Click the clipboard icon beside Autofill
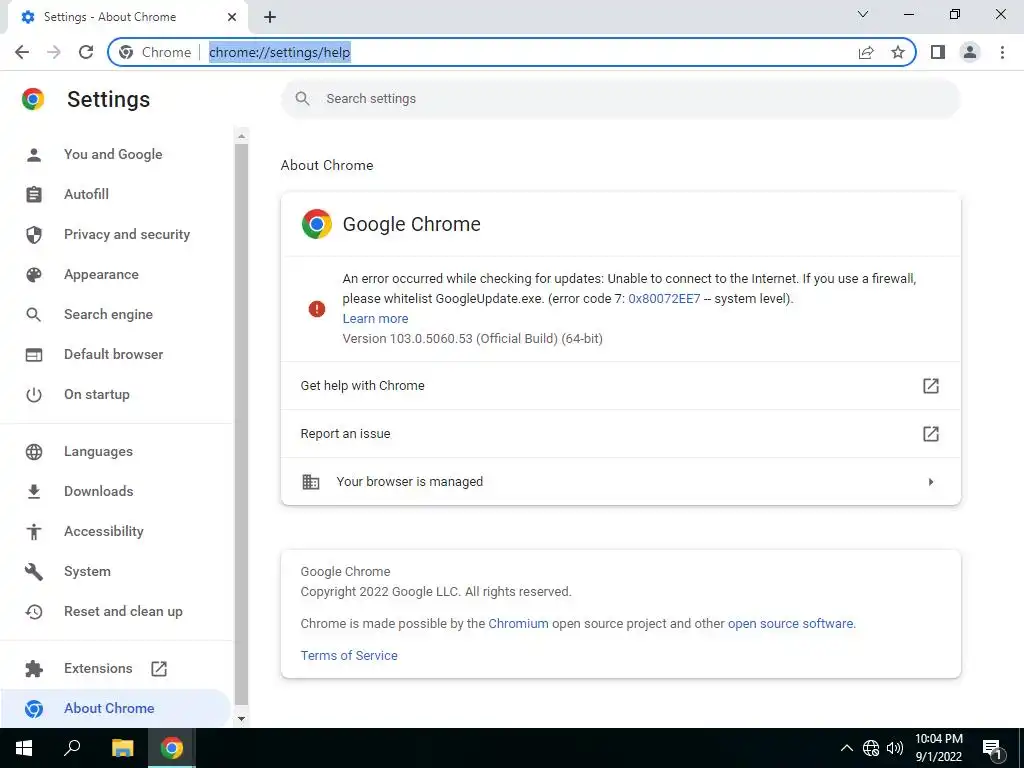The width and height of the screenshot is (1024, 768). click(x=34, y=195)
